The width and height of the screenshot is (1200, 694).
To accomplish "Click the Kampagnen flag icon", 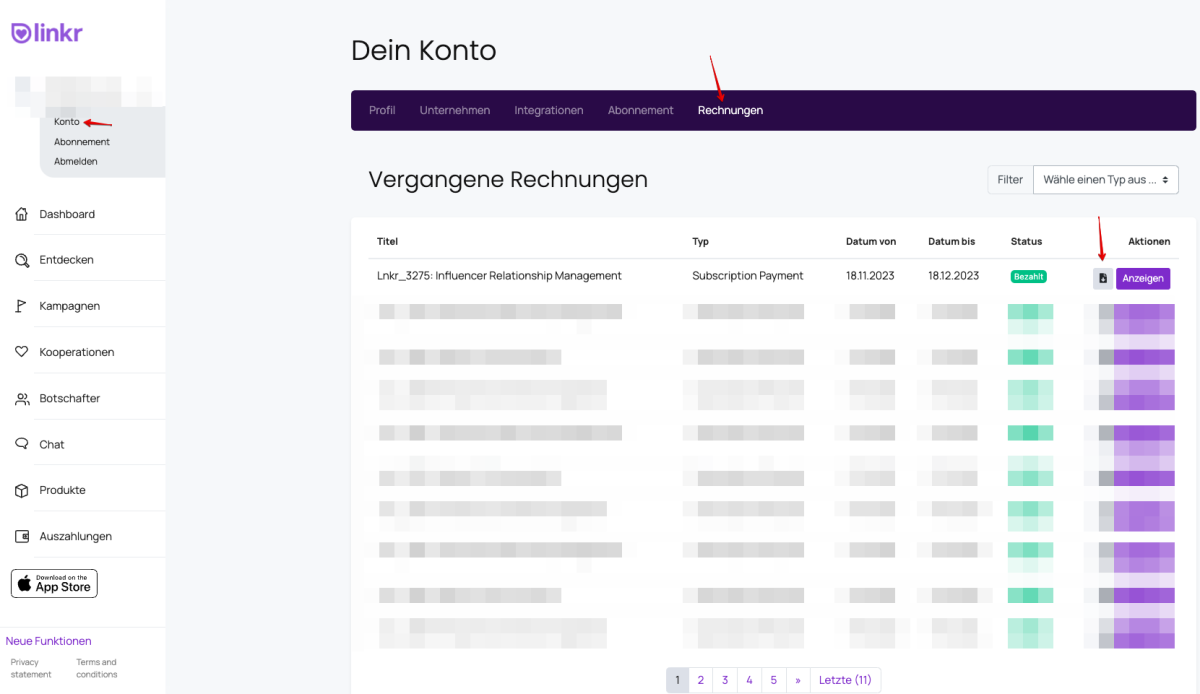I will [22, 306].
